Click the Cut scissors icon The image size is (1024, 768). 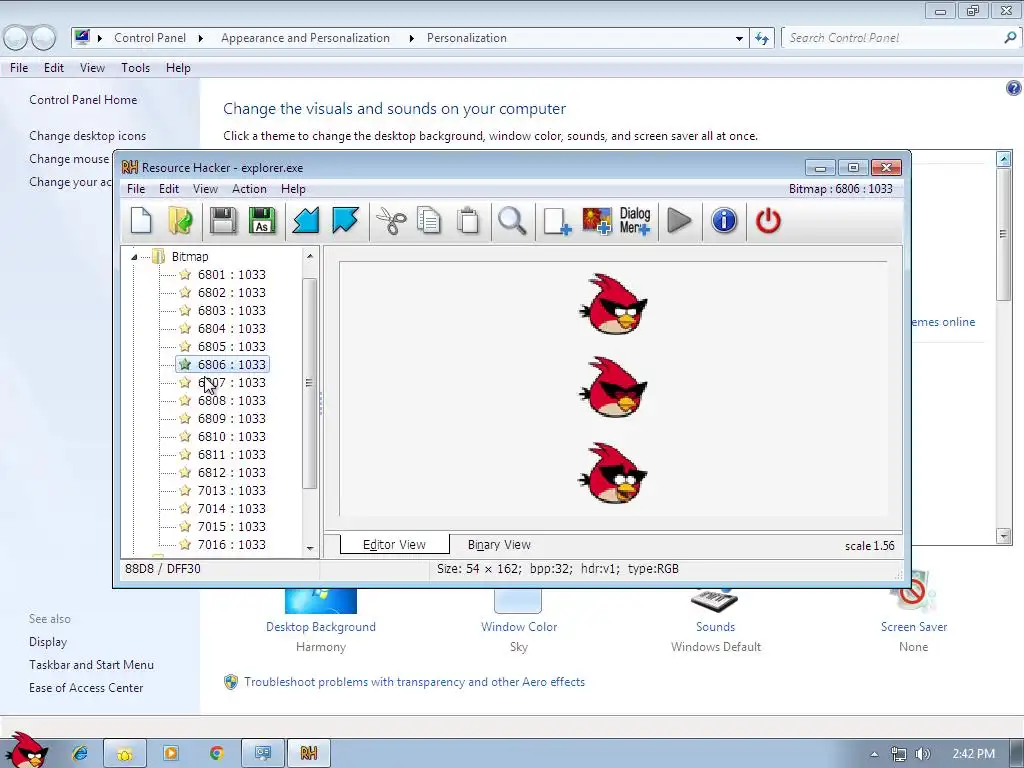[391, 221]
